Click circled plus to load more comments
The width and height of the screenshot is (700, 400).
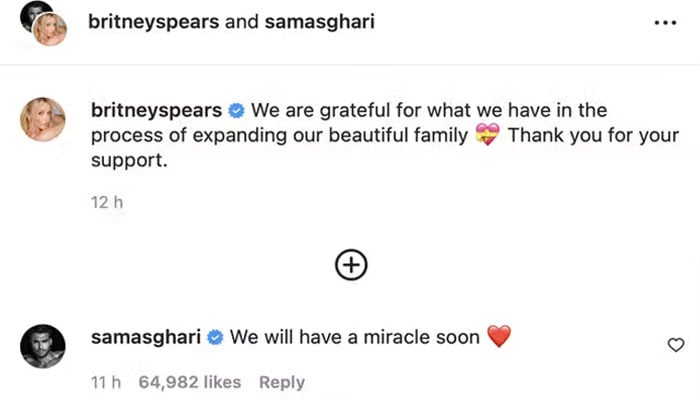[x=351, y=264]
